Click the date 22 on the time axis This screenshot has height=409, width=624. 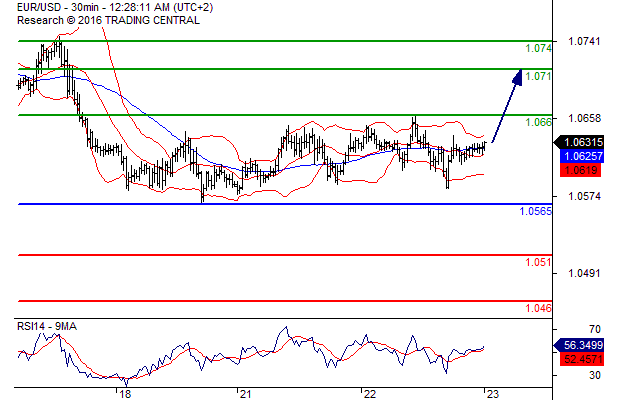click(370, 394)
